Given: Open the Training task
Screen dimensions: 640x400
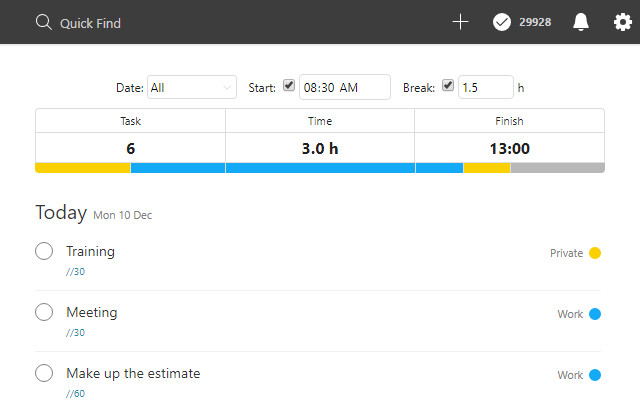Looking at the screenshot, I should (x=90, y=252).
